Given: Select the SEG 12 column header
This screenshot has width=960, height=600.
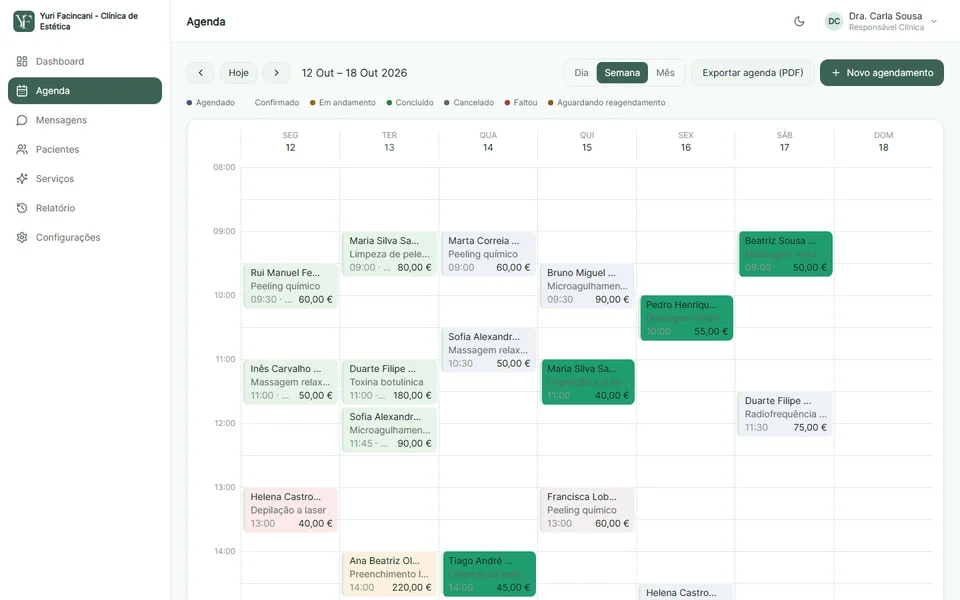Looking at the screenshot, I should (290, 141).
